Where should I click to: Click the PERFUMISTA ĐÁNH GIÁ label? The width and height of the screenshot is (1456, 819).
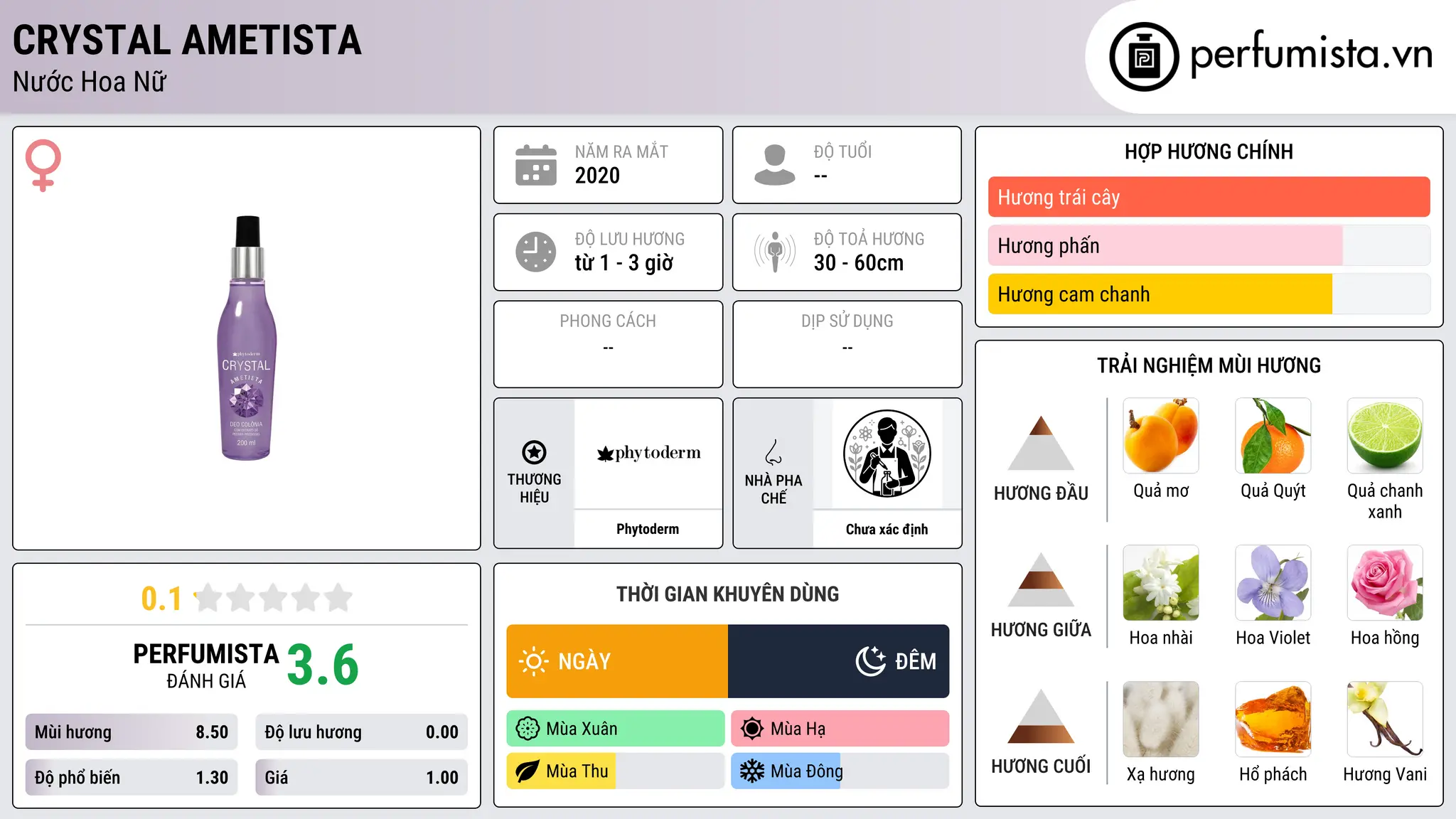[206, 665]
